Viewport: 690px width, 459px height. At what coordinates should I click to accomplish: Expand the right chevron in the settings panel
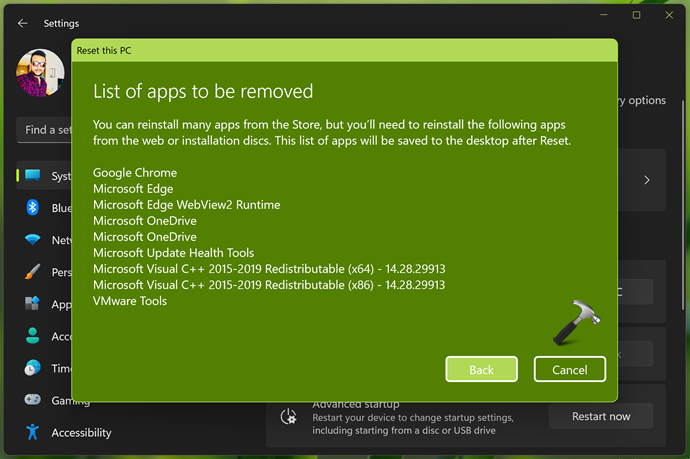click(647, 180)
